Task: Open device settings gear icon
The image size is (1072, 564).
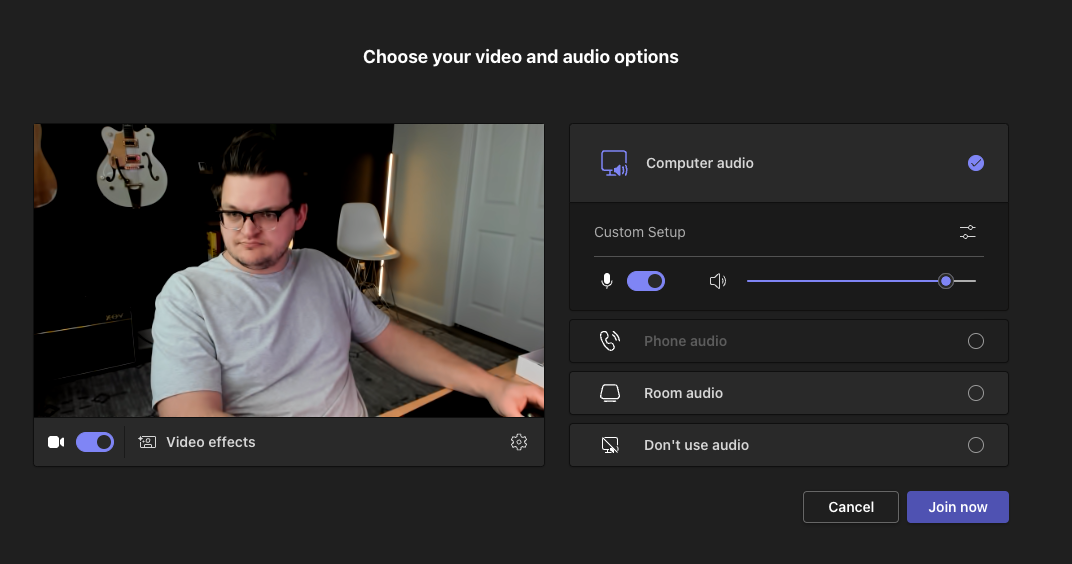Action: (x=519, y=442)
